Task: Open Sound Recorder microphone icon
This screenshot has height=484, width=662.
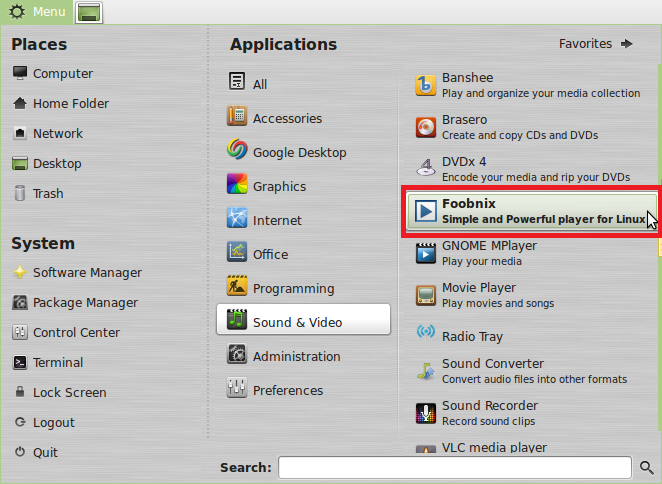Action: (x=426, y=413)
